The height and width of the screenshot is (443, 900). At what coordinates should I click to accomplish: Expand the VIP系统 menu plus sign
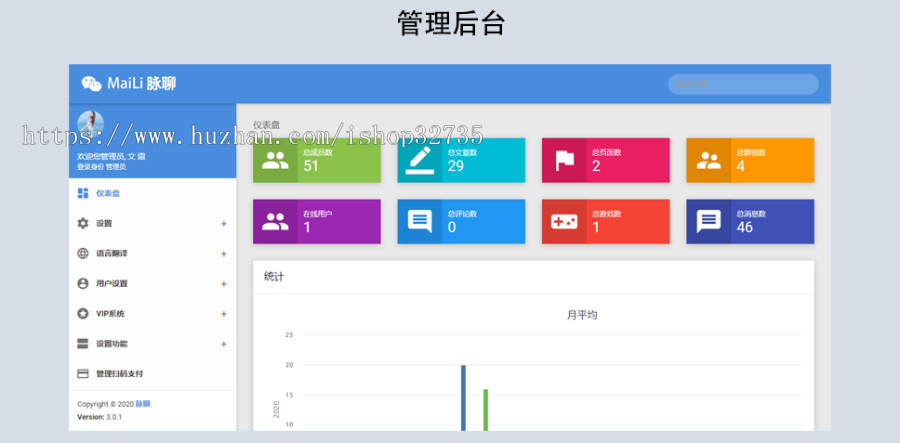point(223,314)
